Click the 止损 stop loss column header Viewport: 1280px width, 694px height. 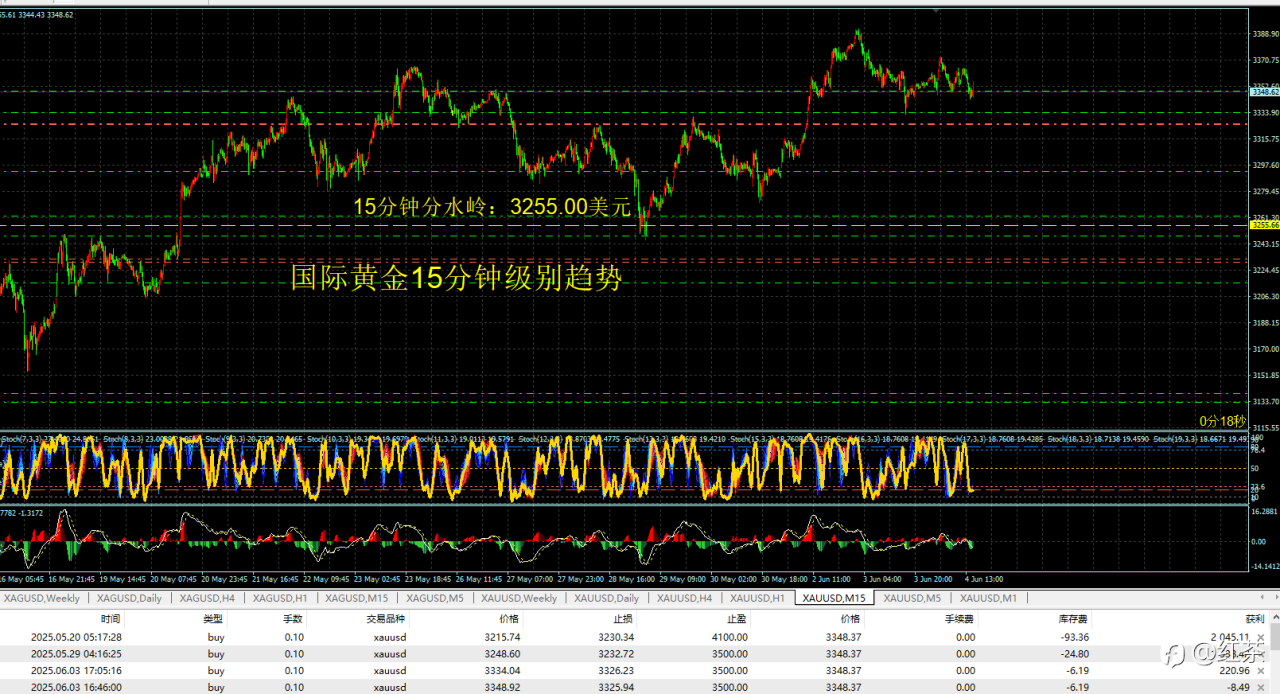coord(622,619)
